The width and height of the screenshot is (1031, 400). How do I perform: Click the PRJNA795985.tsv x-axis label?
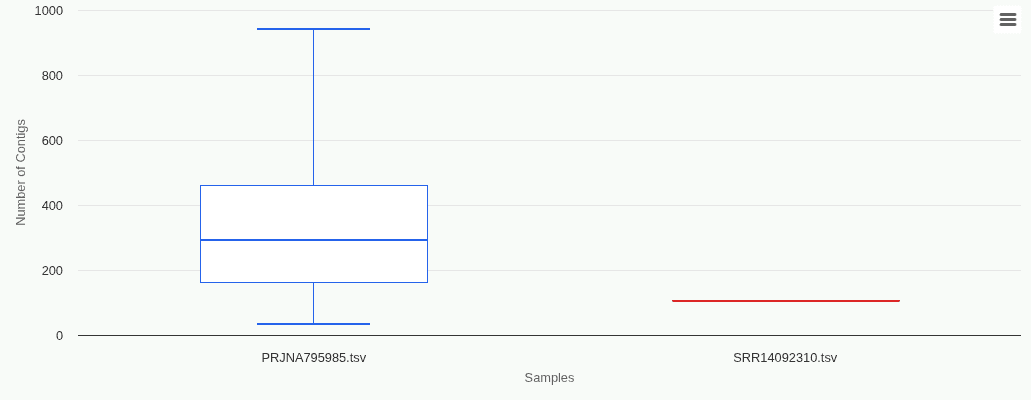click(313, 358)
